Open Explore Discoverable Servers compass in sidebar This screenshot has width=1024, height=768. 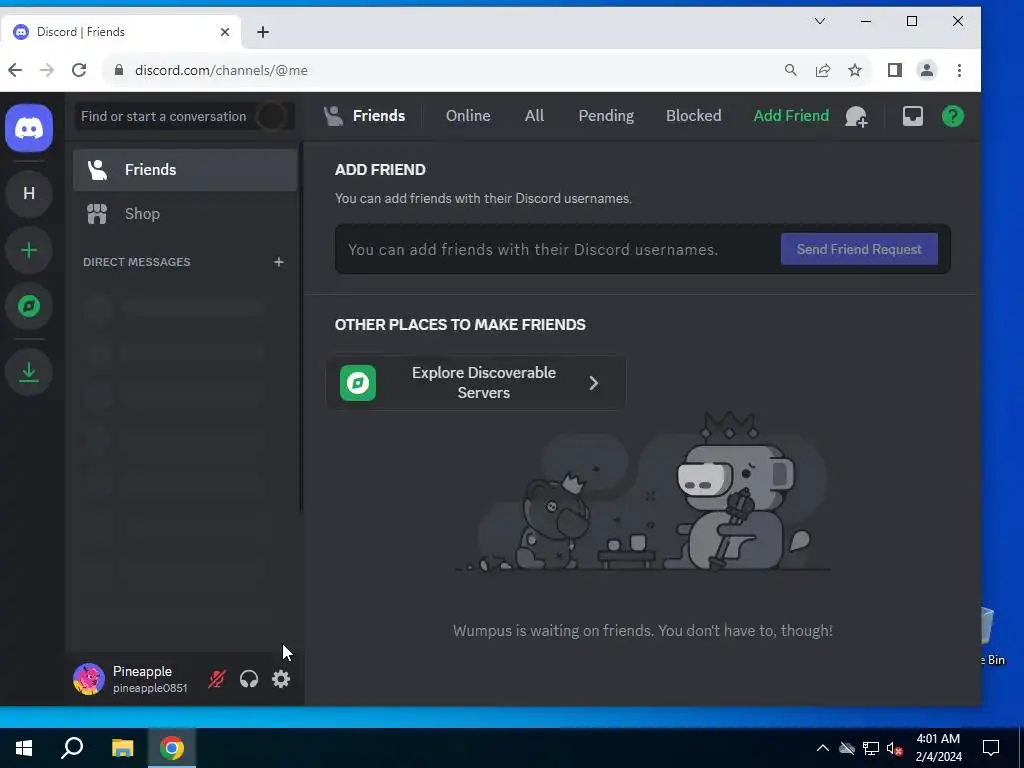29,306
